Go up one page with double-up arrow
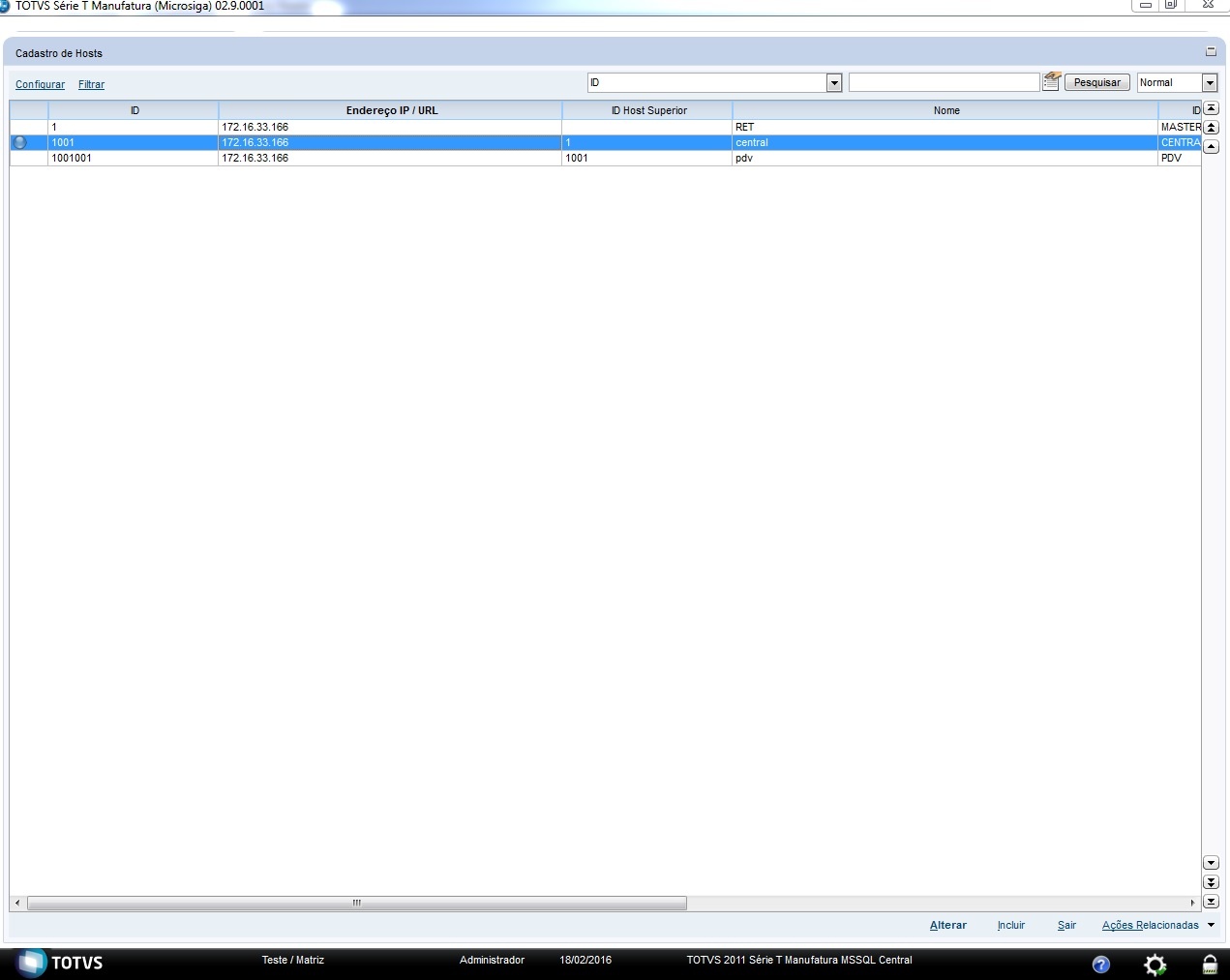 (1211, 128)
